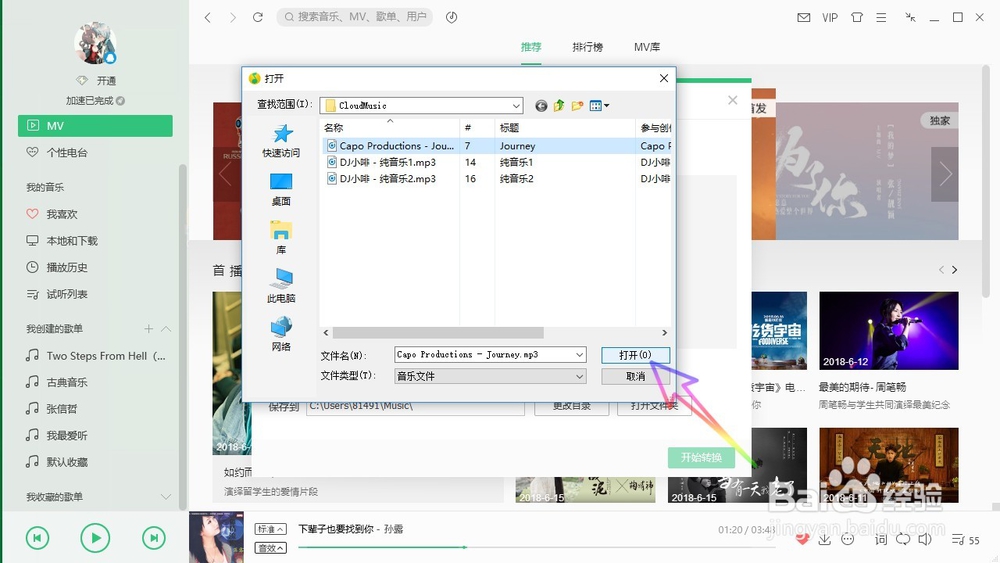1000x563 pixels.
Task: Open the listen-recognition icon beside search
Action: (452, 17)
